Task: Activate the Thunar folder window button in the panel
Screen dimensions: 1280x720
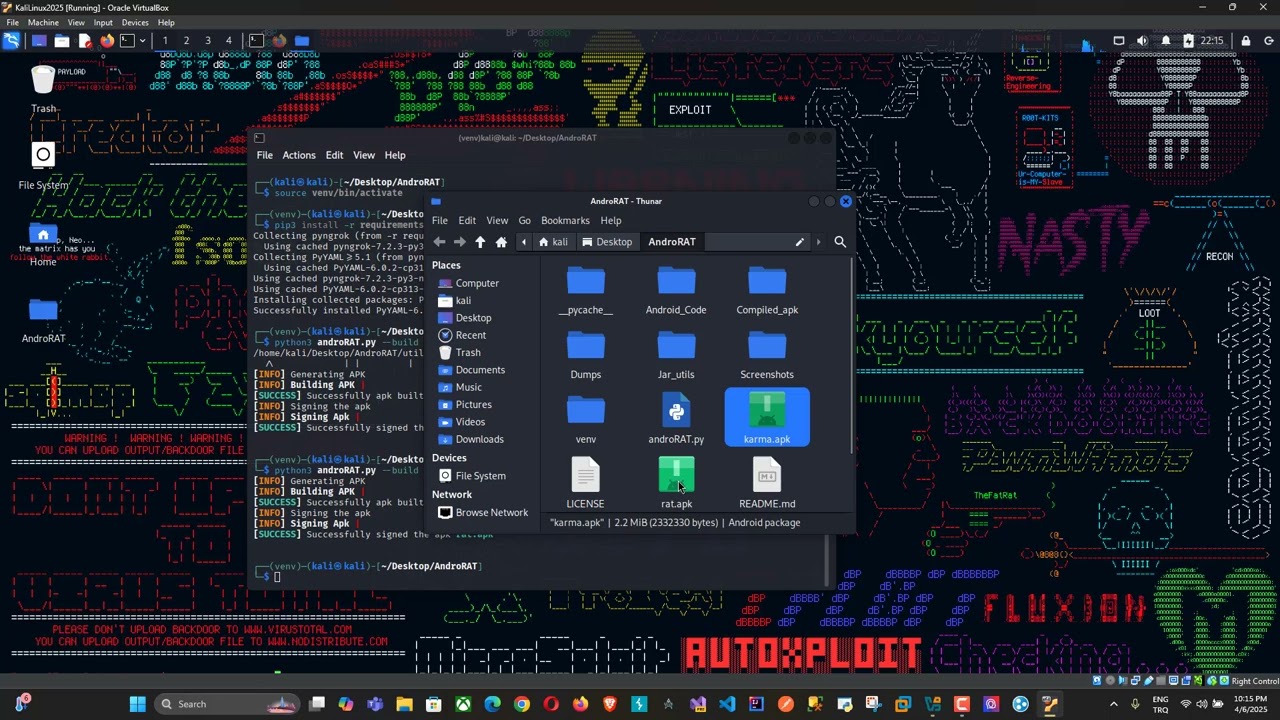Action: point(301,41)
